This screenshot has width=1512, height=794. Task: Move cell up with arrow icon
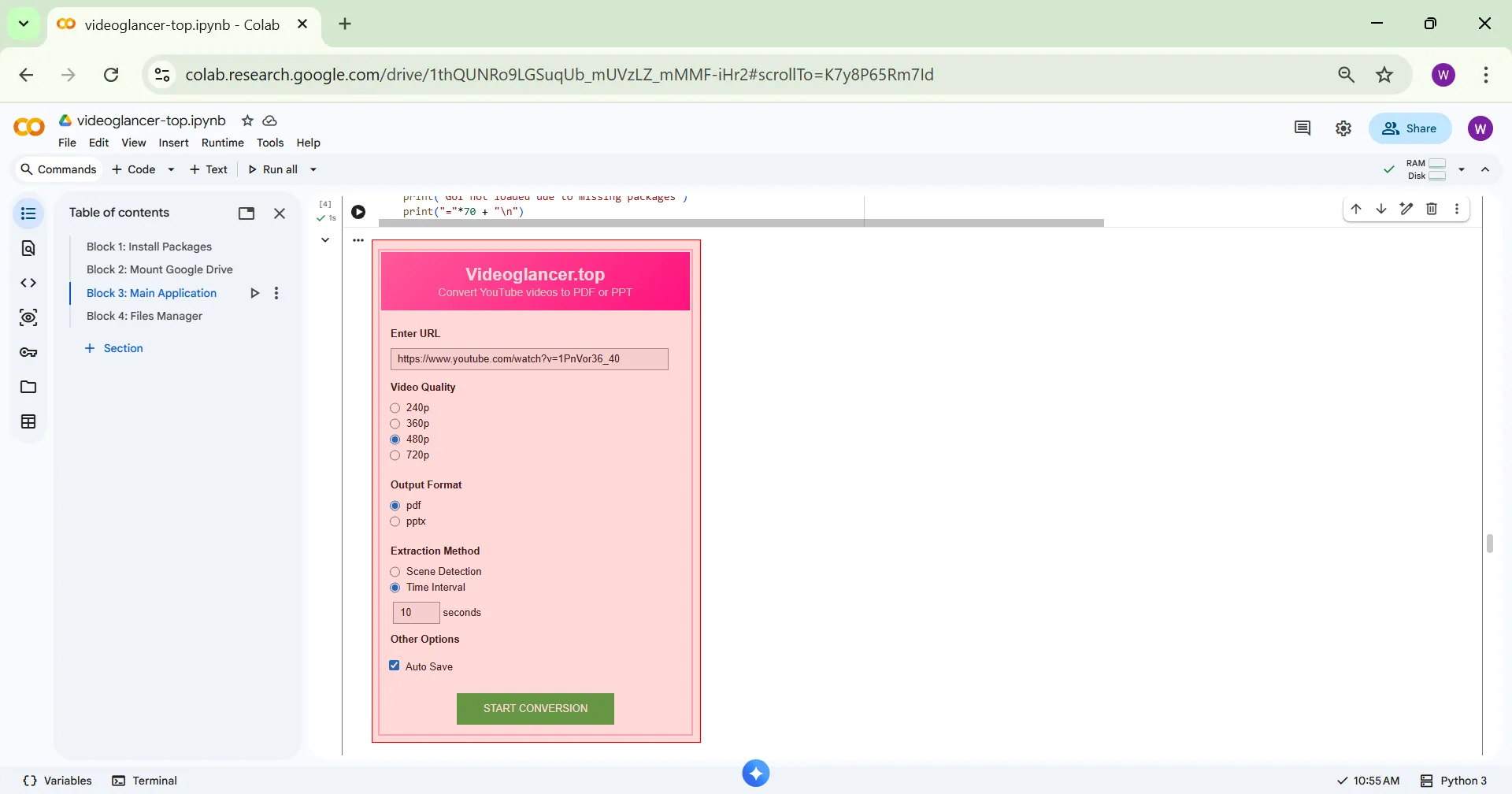click(x=1356, y=209)
